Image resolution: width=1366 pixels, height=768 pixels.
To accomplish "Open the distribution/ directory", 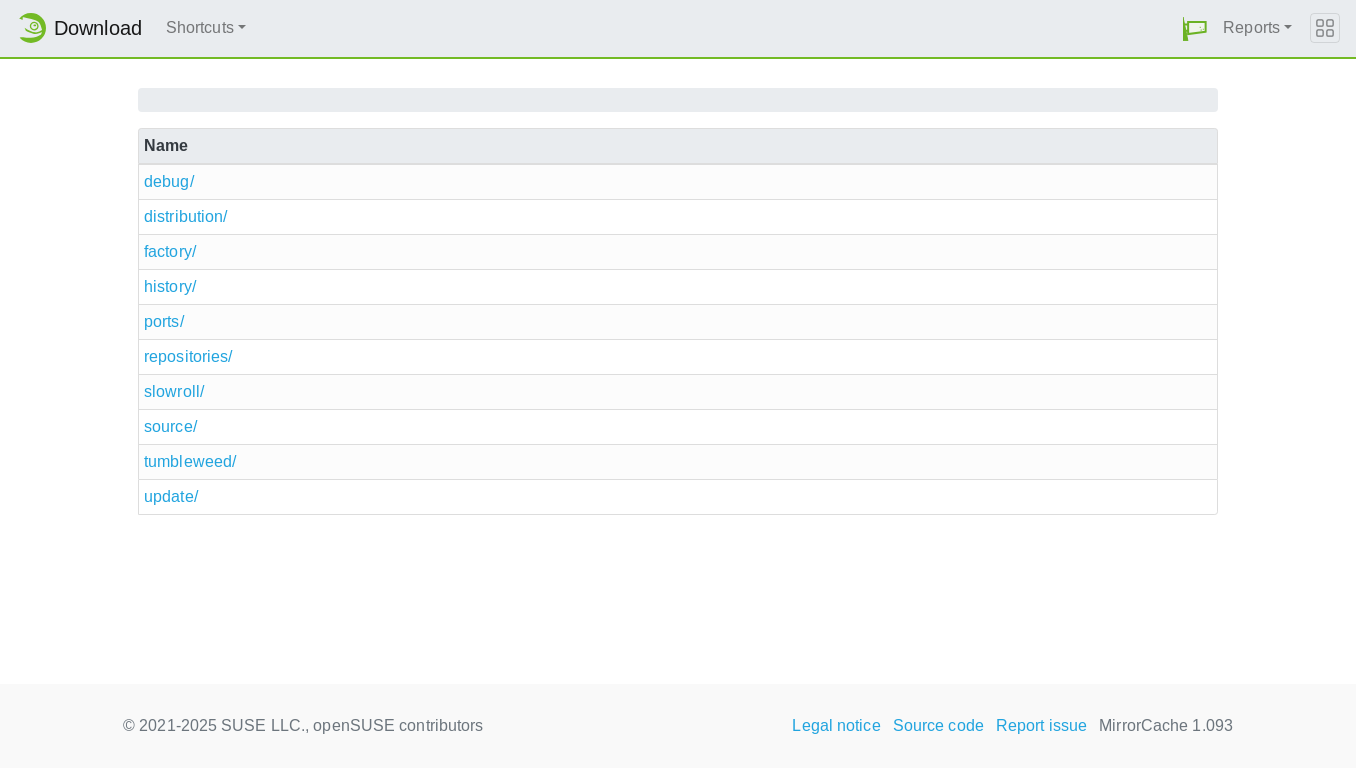I will point(186,217).
